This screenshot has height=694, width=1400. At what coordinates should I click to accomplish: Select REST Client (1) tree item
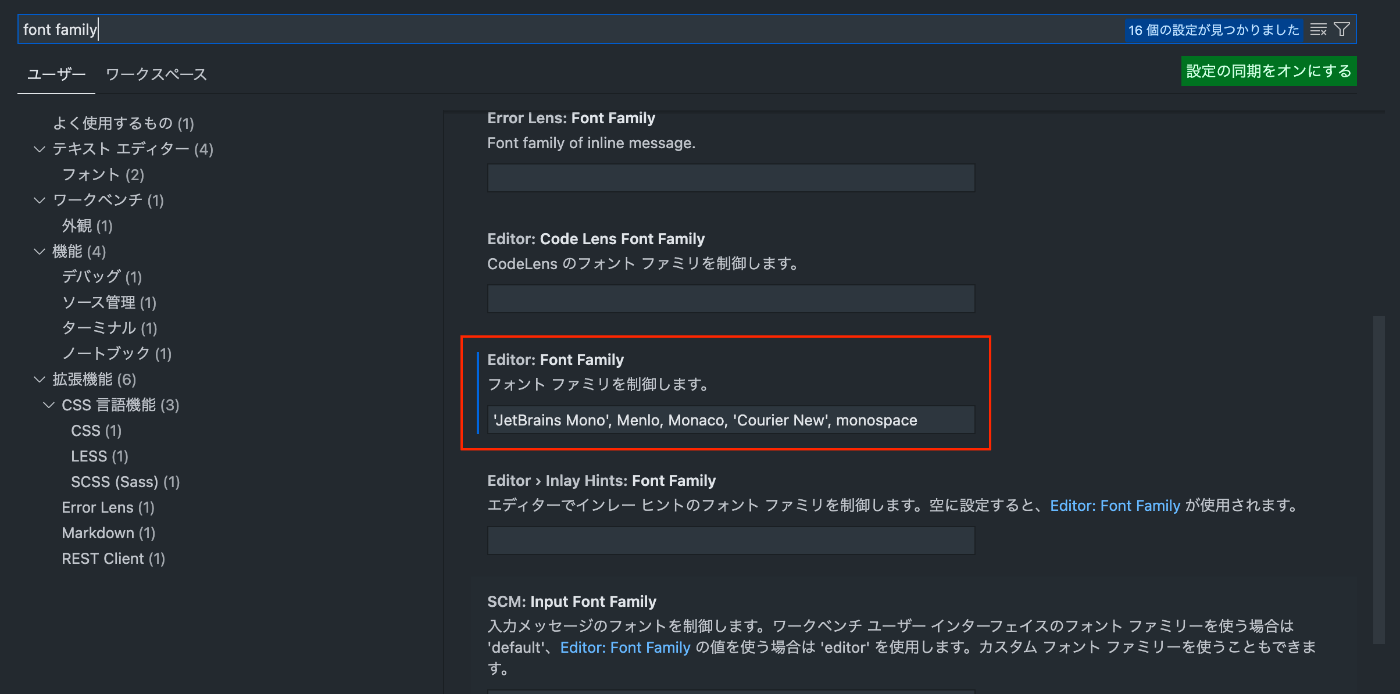click(x=113, y=559)
